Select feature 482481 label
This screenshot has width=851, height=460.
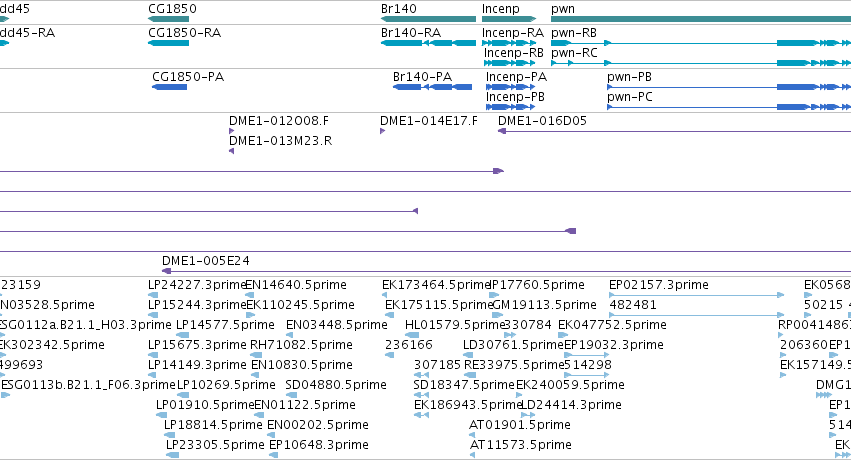633,305
